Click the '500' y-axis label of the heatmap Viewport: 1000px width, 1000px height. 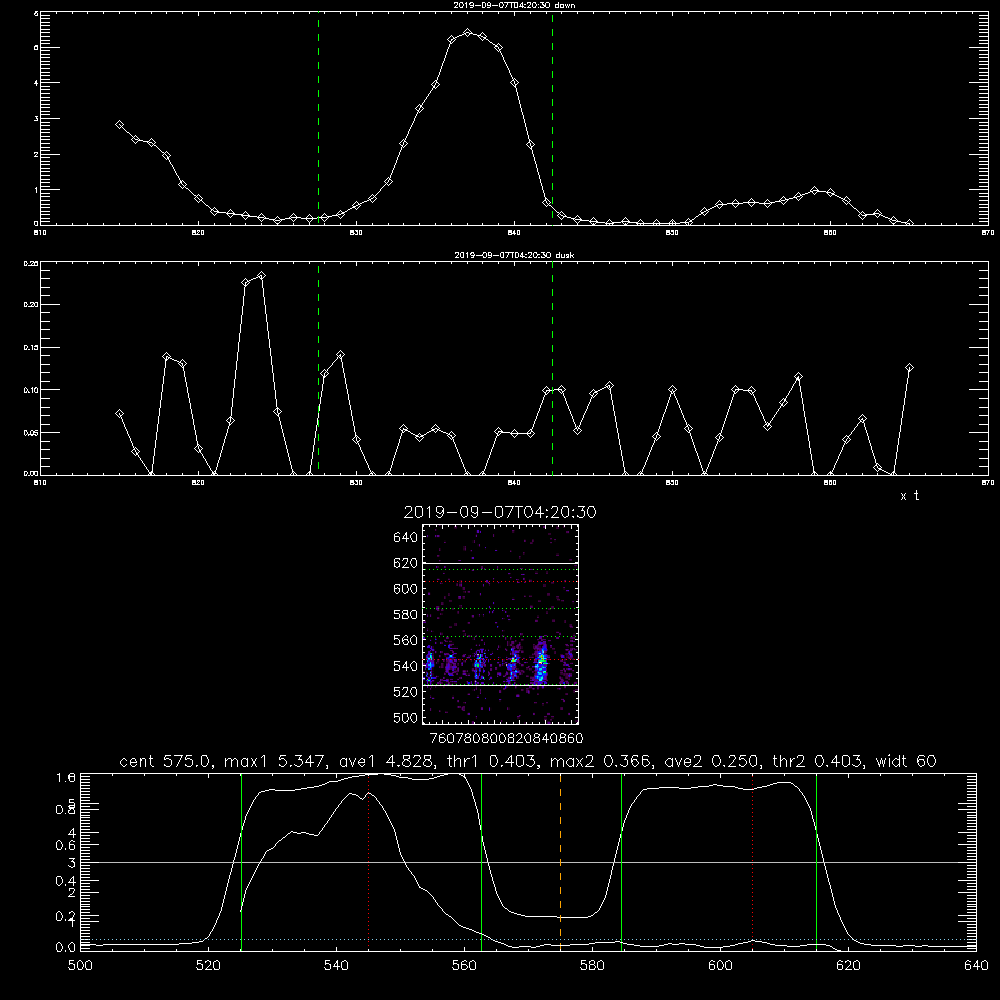point(405,717)
